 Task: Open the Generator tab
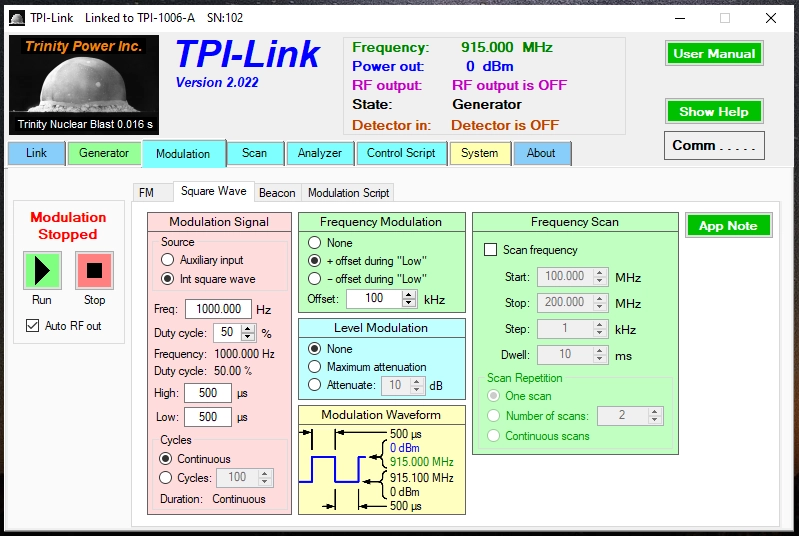pos(104,153)
